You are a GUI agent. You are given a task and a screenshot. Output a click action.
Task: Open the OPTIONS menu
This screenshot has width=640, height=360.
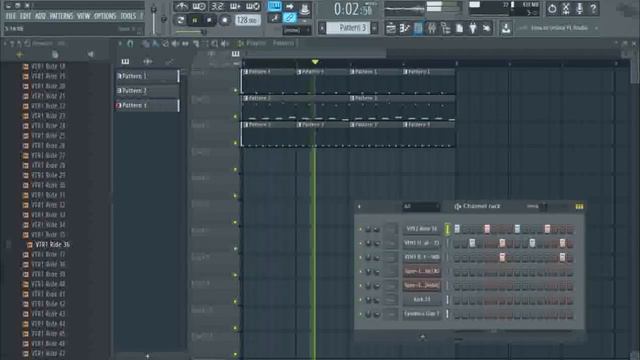click(x=105, y=16)
